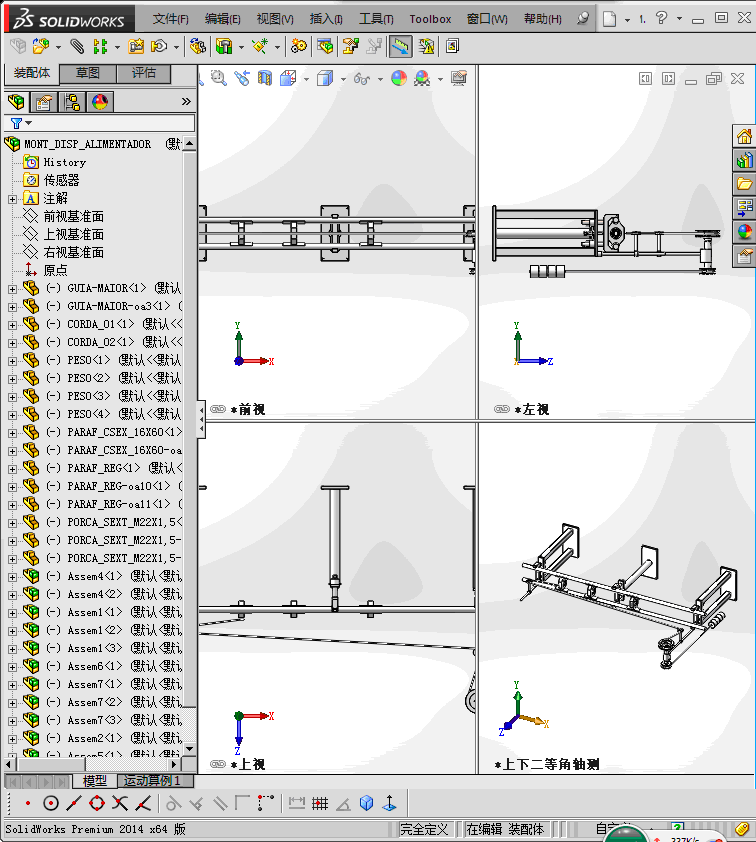Select the Show Hidden Components icon
The height and width of the screenshot is (842, 756).
coord(198,47)
